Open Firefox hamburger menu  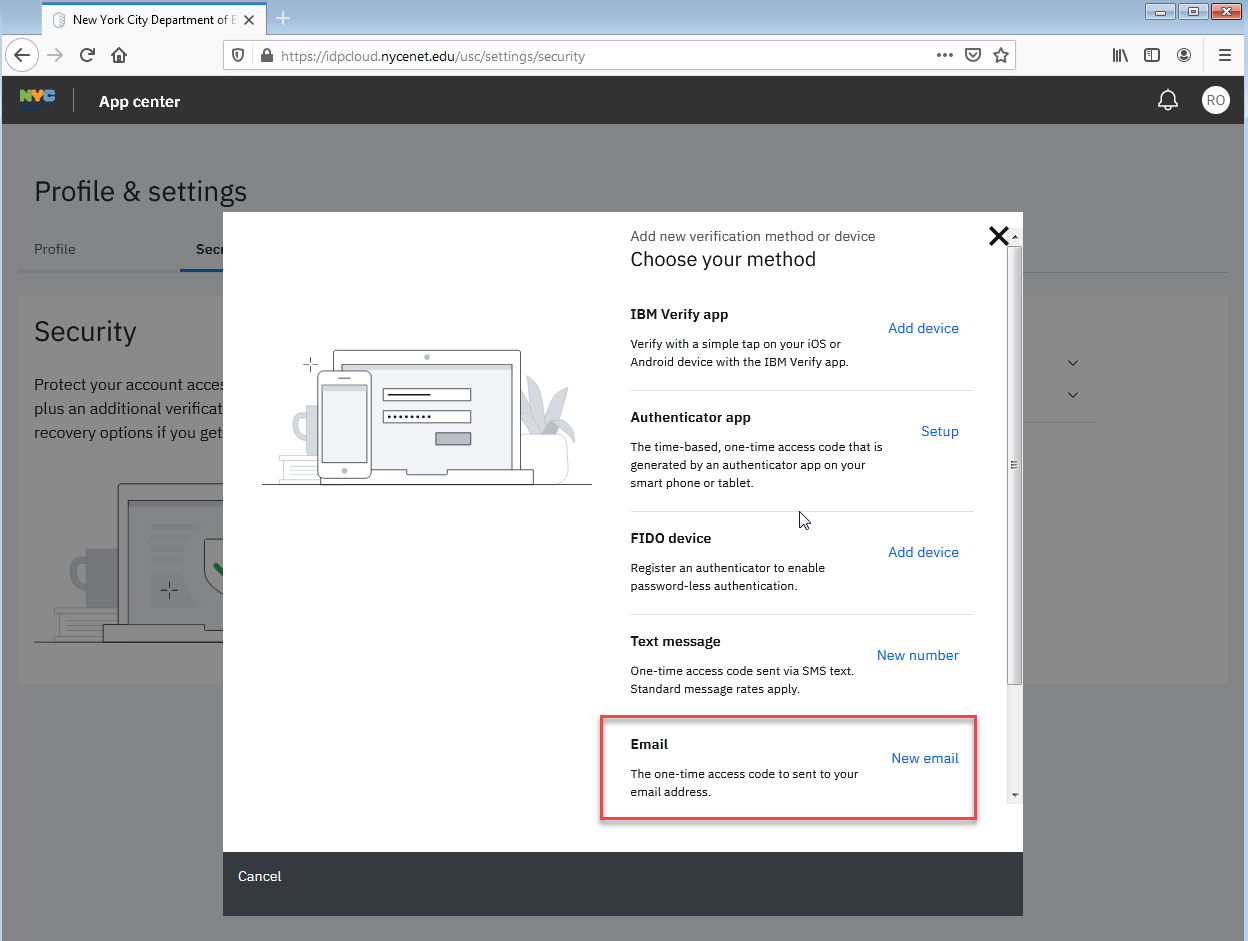tap(1224, 56)
